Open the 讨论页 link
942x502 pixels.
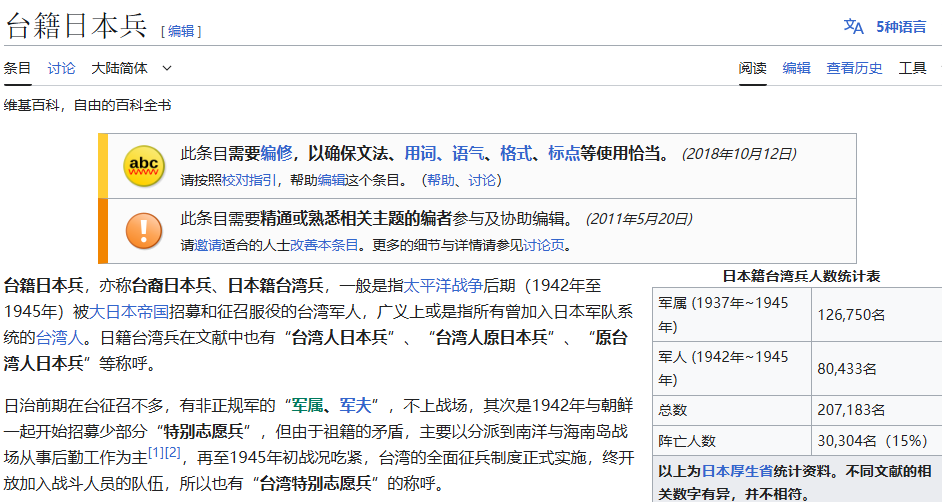click(544, 245)
